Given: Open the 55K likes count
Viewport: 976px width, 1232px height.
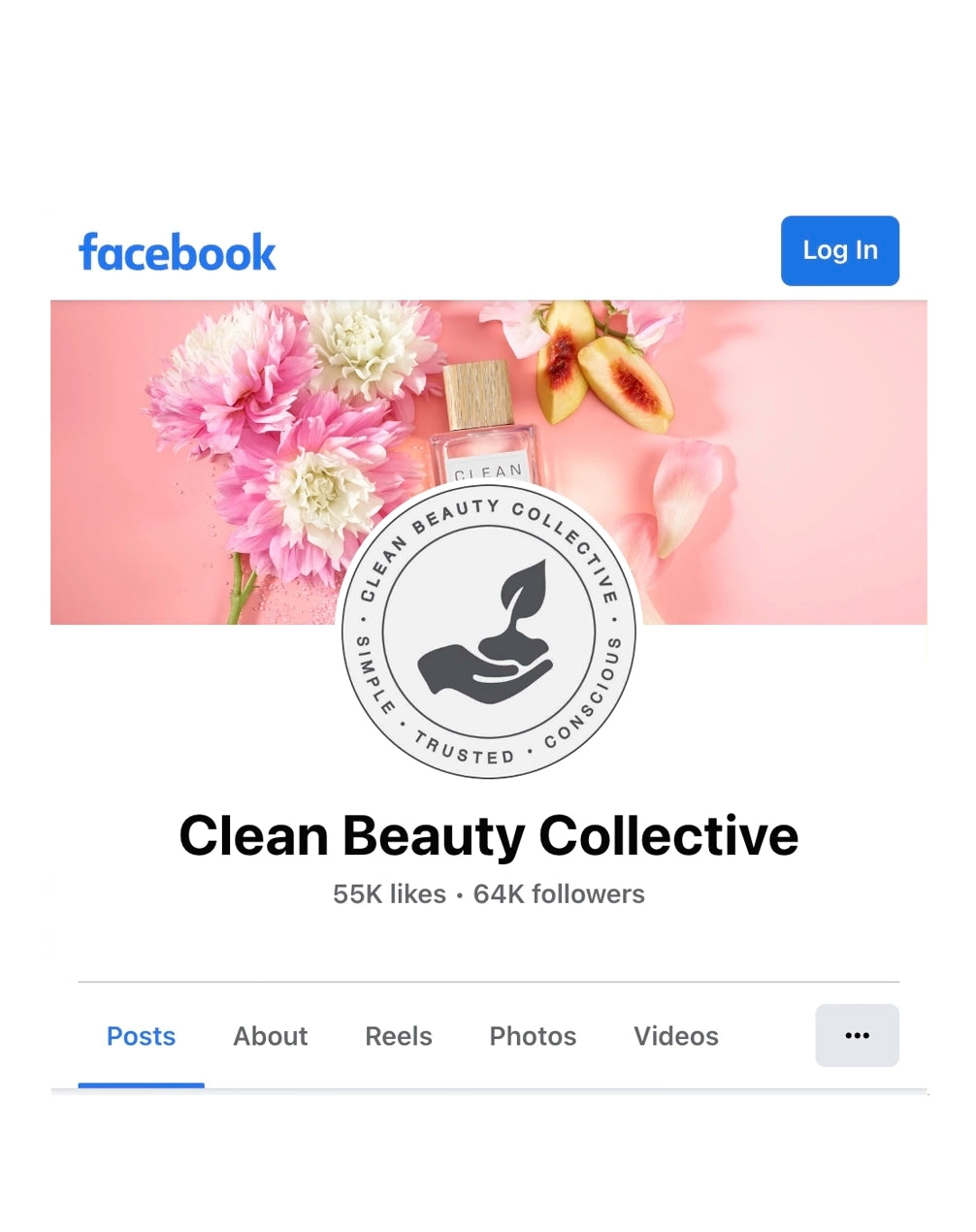Looking at the screenshot, I should click(x=389, y=894).
